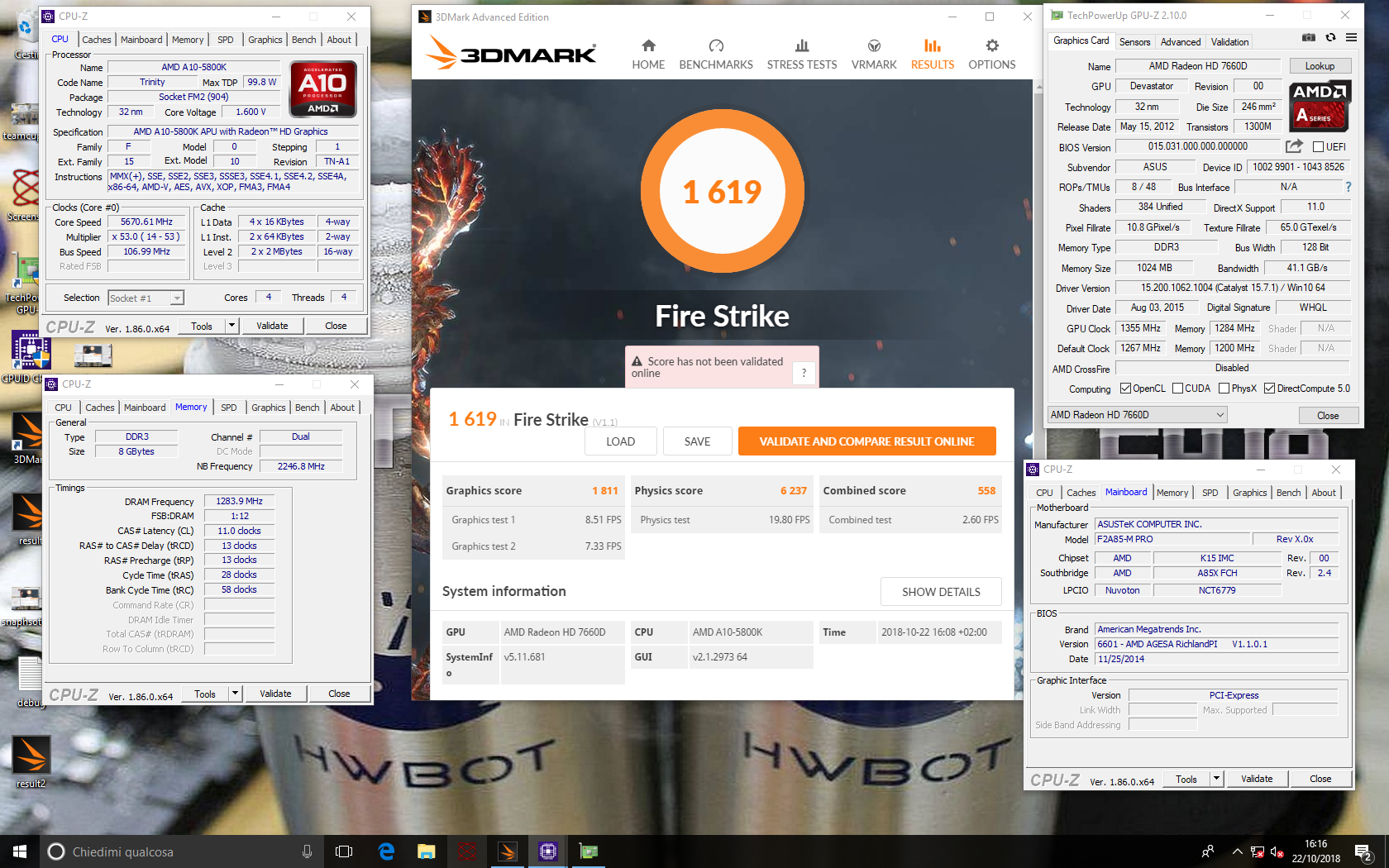Click the volume icon in system tray
The width and height of the screenshot is (1389, 868).
pyautogui.click(x=1277, y=851)
